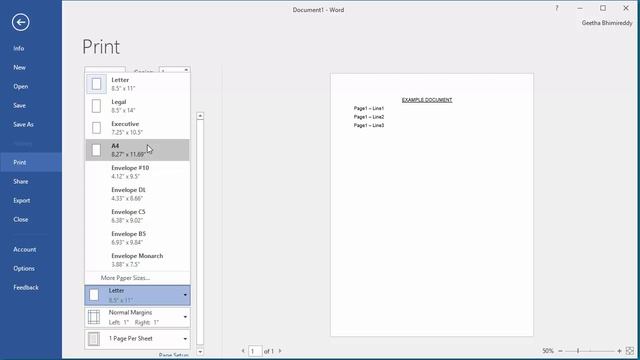The height and width of the screenshot is (360, 640).
Task: Choose Envelope #10 paper size
Action: 137,172
